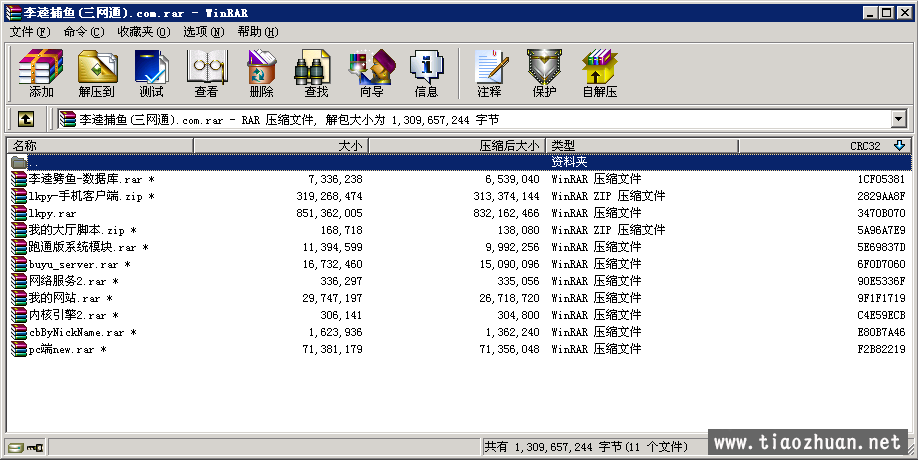
Task: Sort by Type (类型) column header
Action: tap(642, 146)
